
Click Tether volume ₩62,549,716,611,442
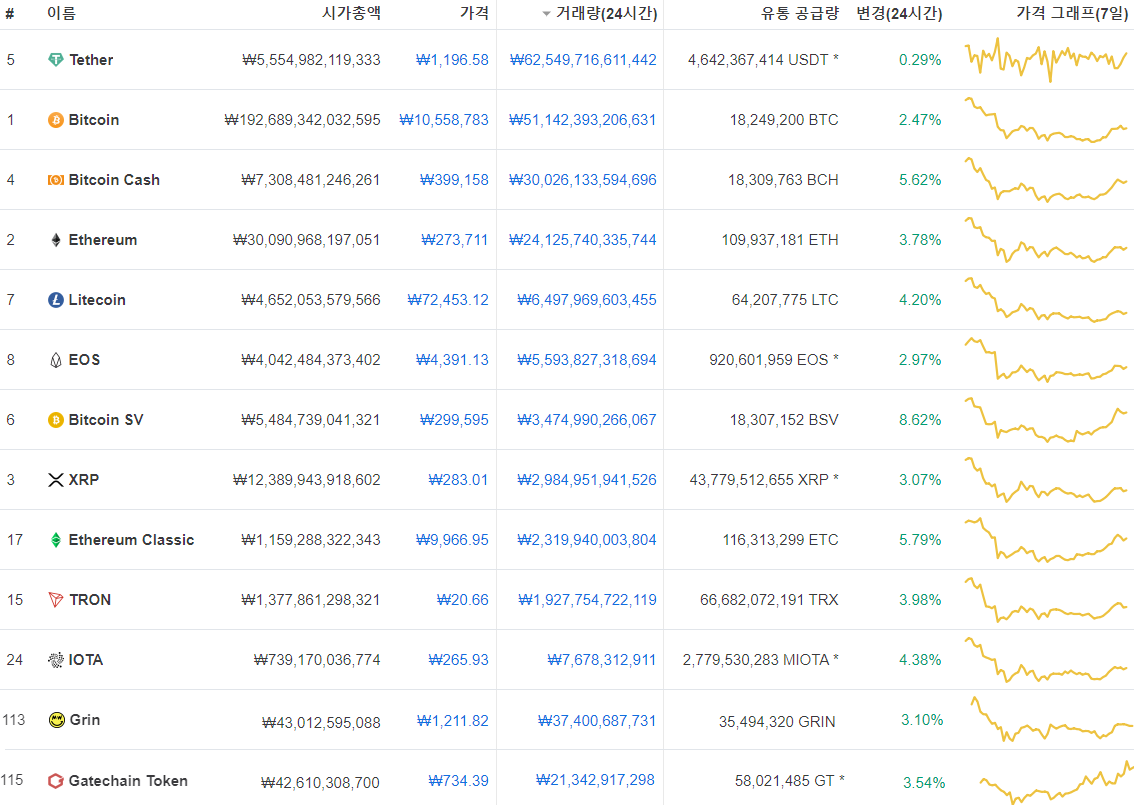click(583, 60)
